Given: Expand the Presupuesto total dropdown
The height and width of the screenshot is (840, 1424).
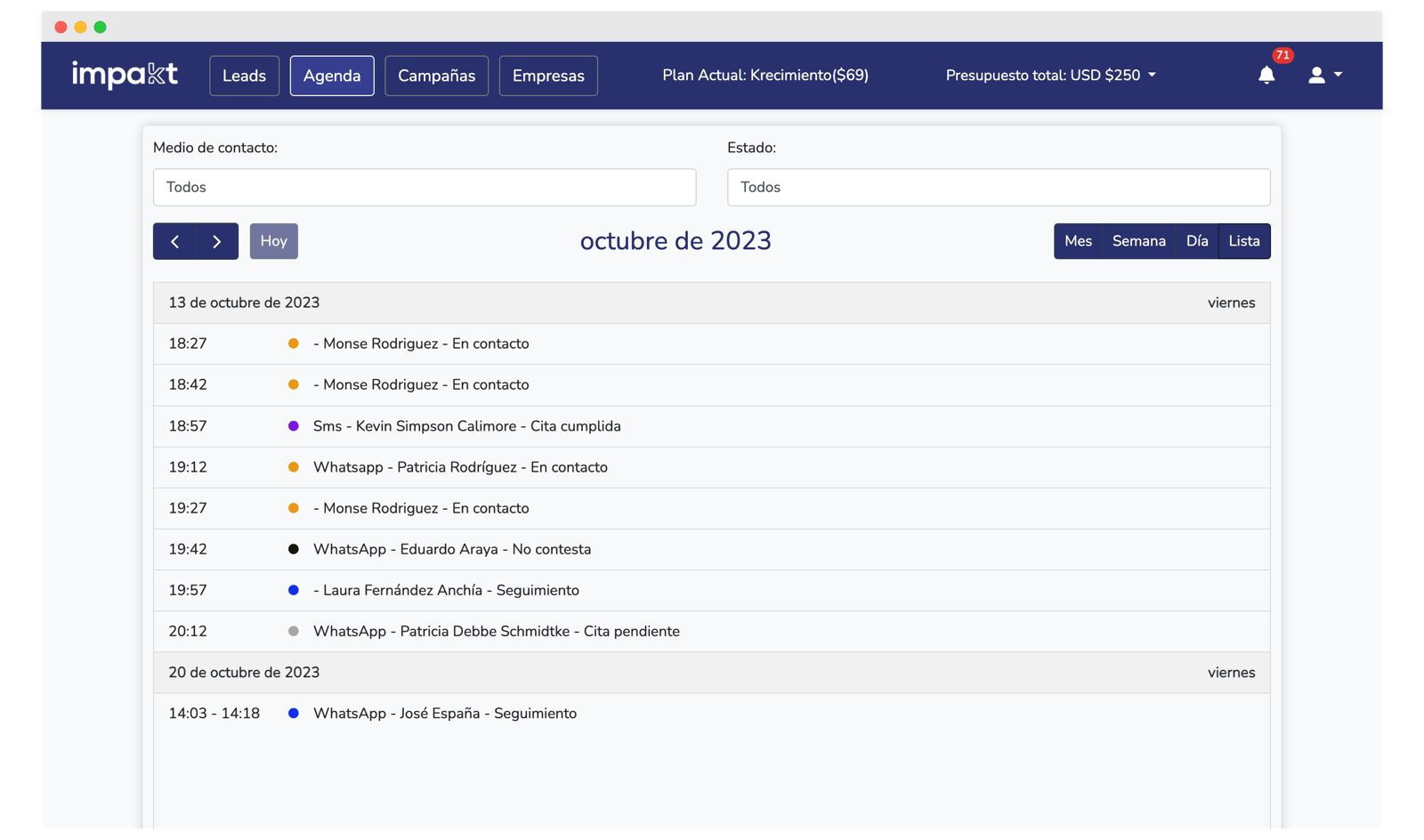Looking at the screenshot, I should pyautogui.click(x=1050, y=76).
